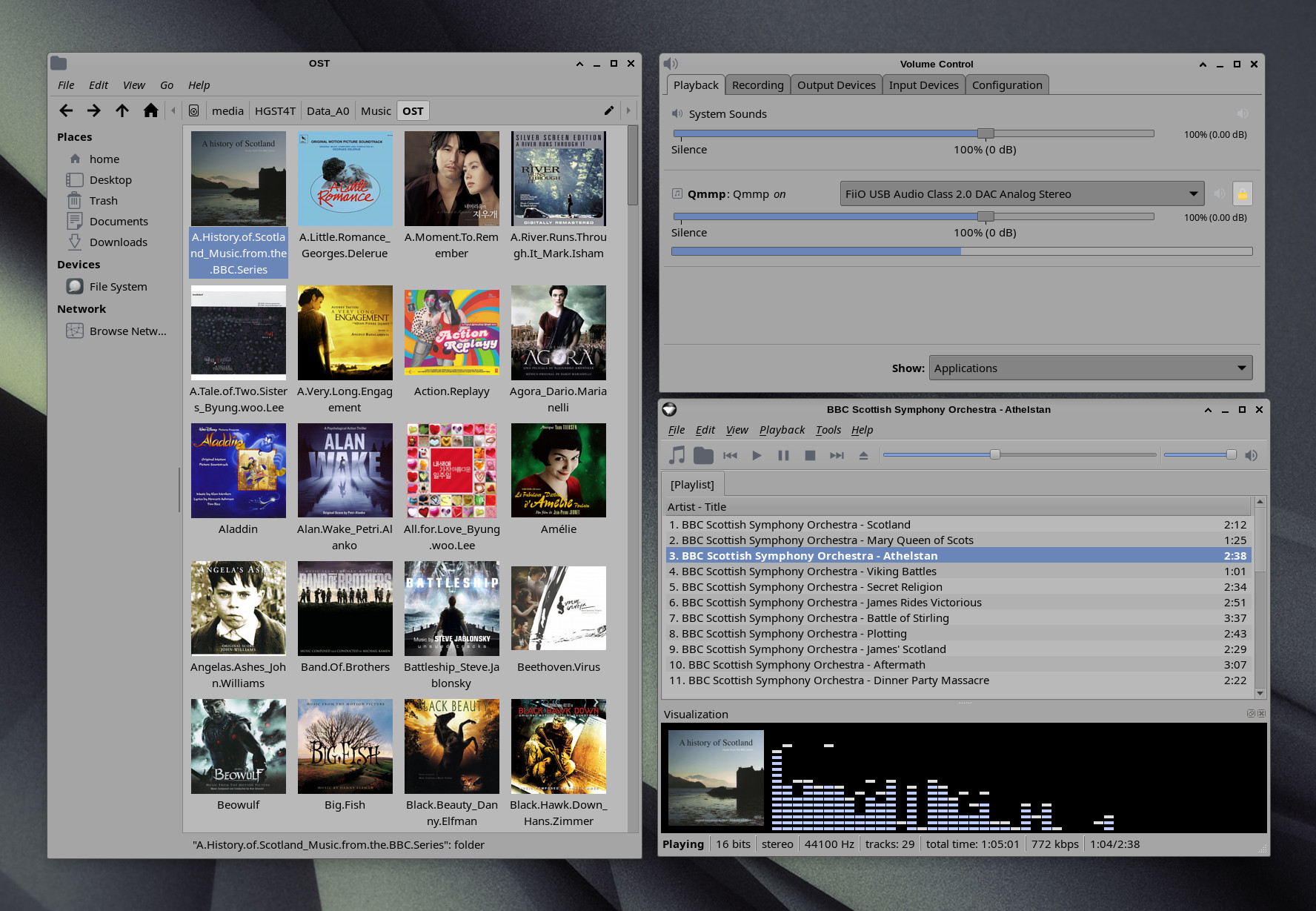Image resolution: width=1316 pixels, height=911 pixels.
Task: Click the pencil edit-path icon
Action: coord(609,111)
